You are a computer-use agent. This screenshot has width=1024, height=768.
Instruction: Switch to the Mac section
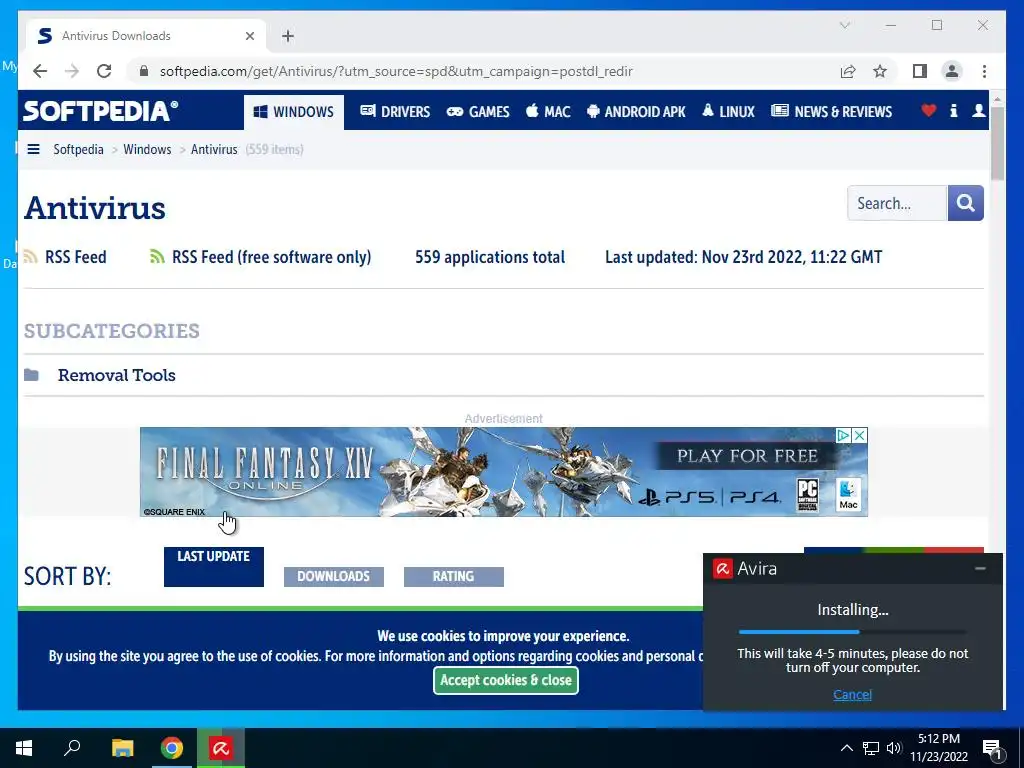[x=548, y=112]
